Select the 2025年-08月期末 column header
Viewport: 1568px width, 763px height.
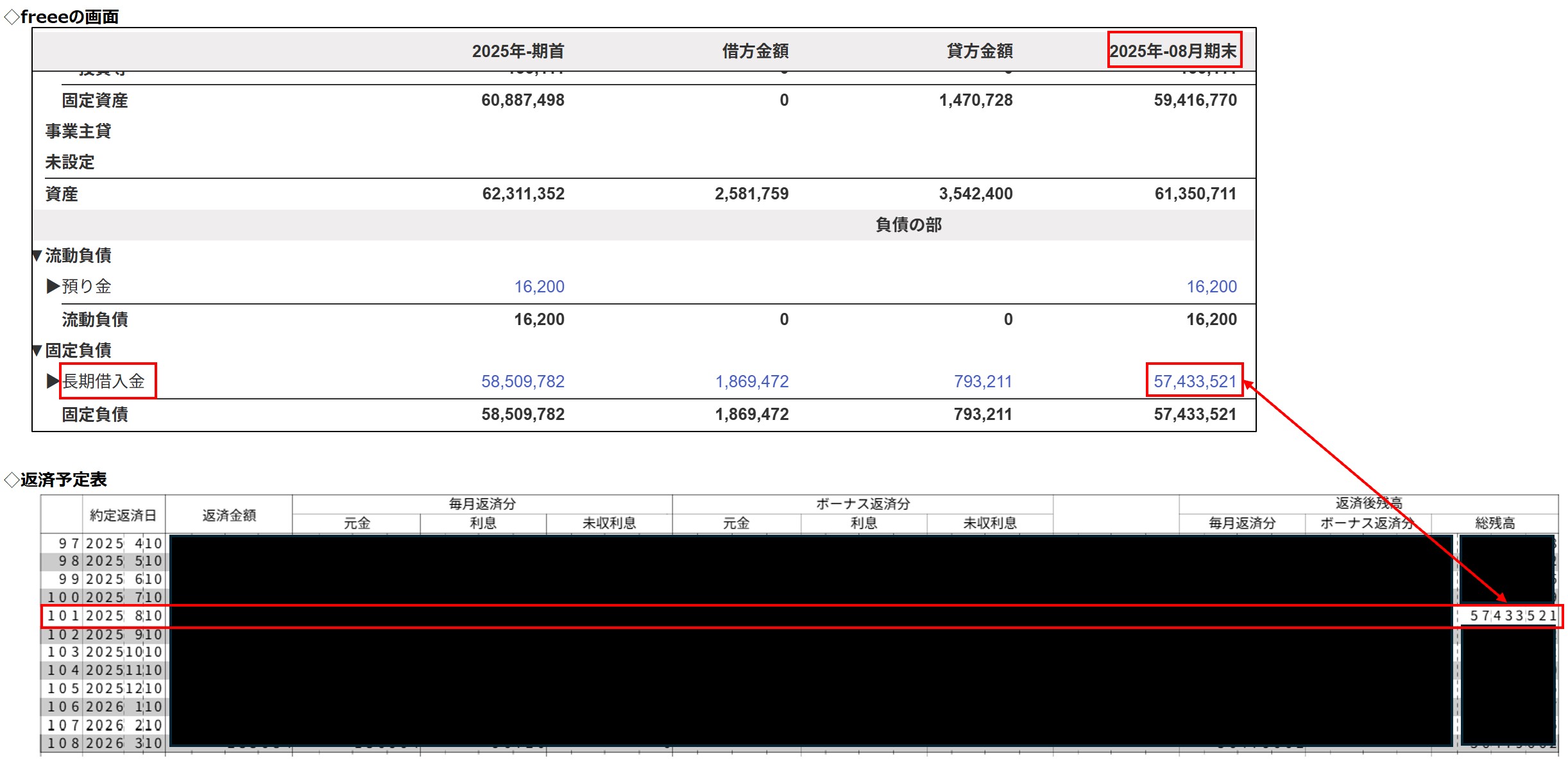pyautogui.click(x=1173, y=51)
